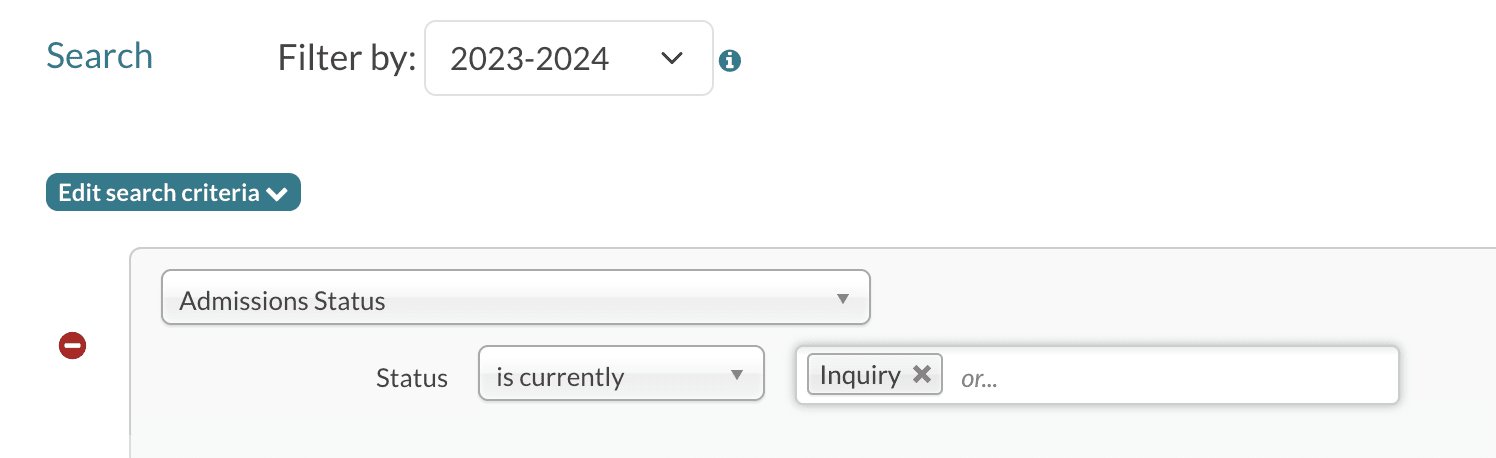1496x458 pixels.
Task: Select the Inquiry status tag
Action: [x=860, y=375]
